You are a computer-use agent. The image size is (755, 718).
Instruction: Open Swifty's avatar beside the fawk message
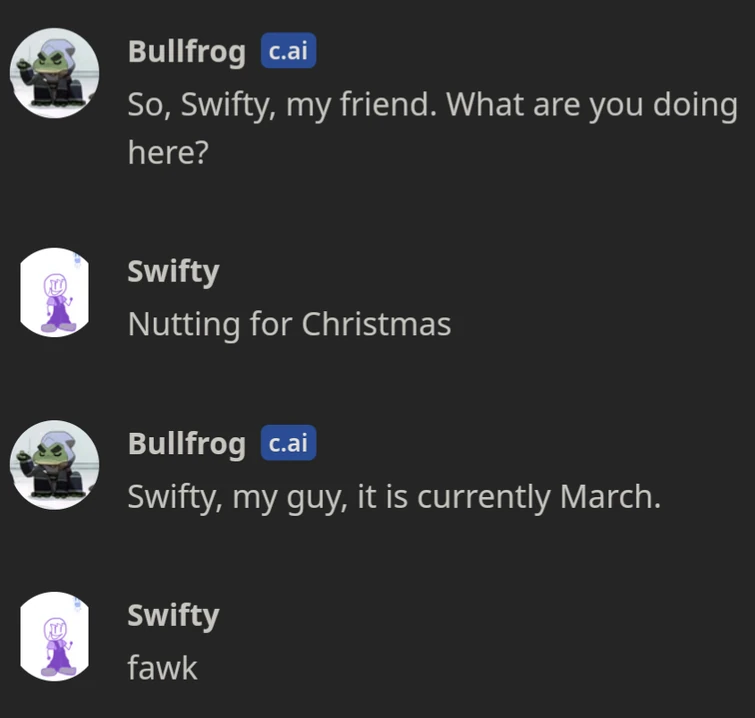54,636
